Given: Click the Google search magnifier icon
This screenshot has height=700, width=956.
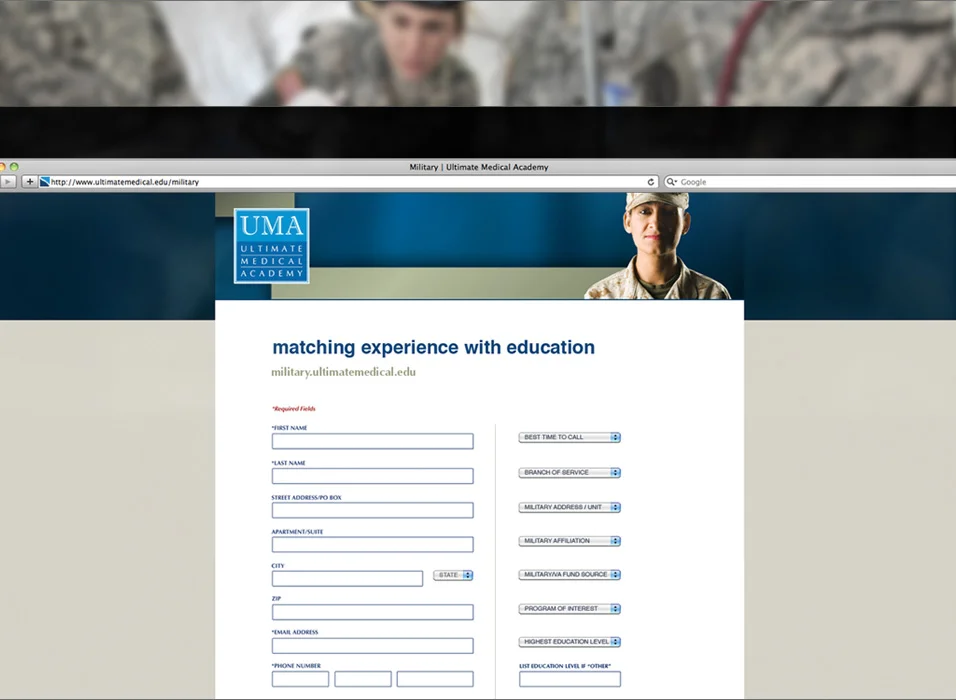Looking at the screenshot, I should [671, 182].
